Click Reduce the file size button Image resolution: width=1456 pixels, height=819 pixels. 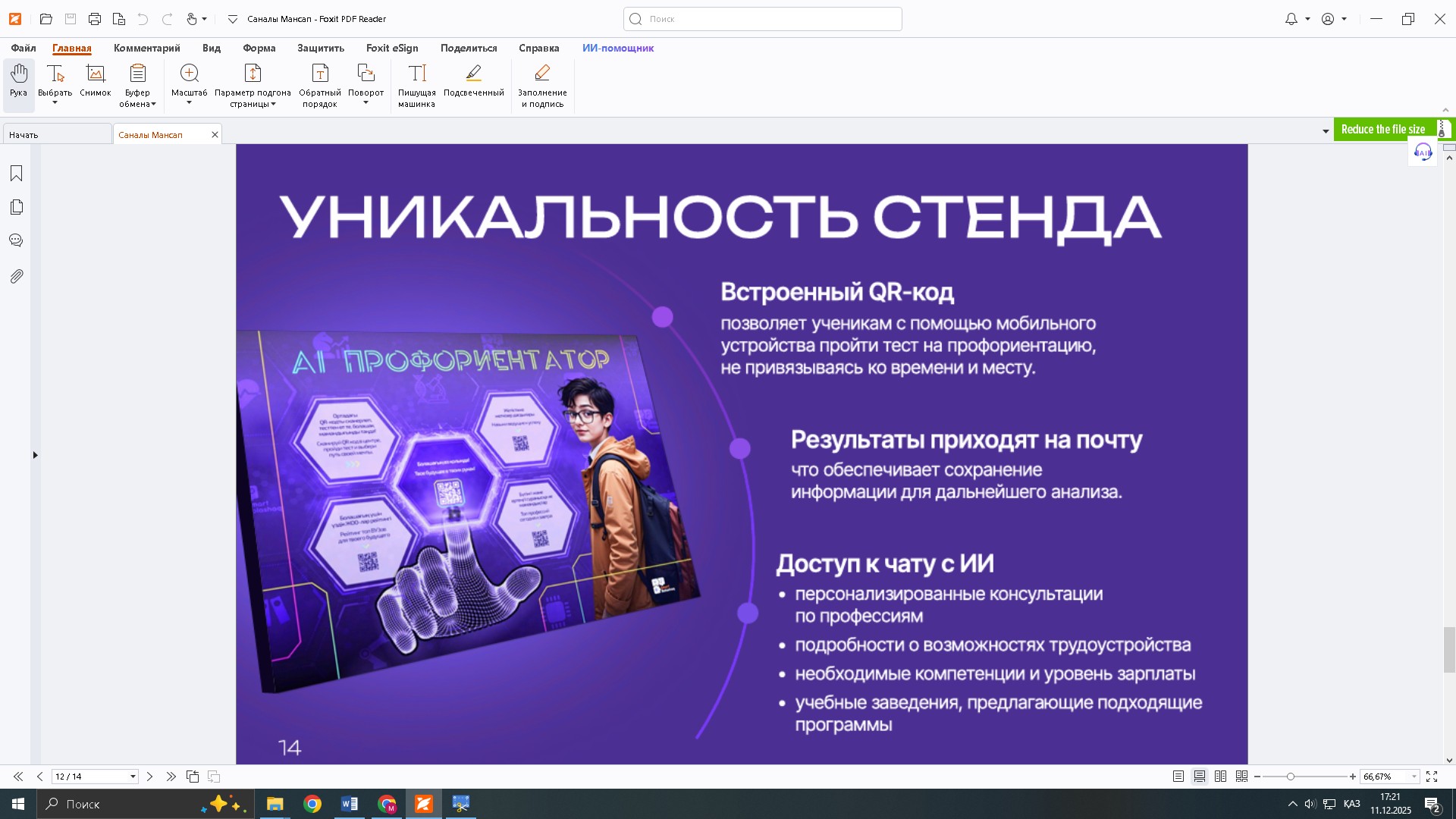click(x=1382, y=130)
